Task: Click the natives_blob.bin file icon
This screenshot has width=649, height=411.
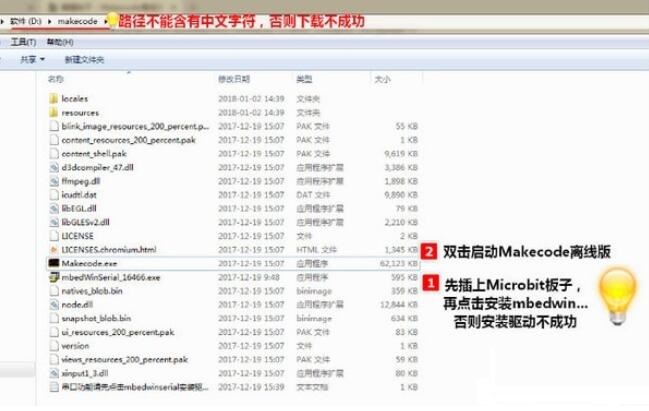Action: coord(54,291)
